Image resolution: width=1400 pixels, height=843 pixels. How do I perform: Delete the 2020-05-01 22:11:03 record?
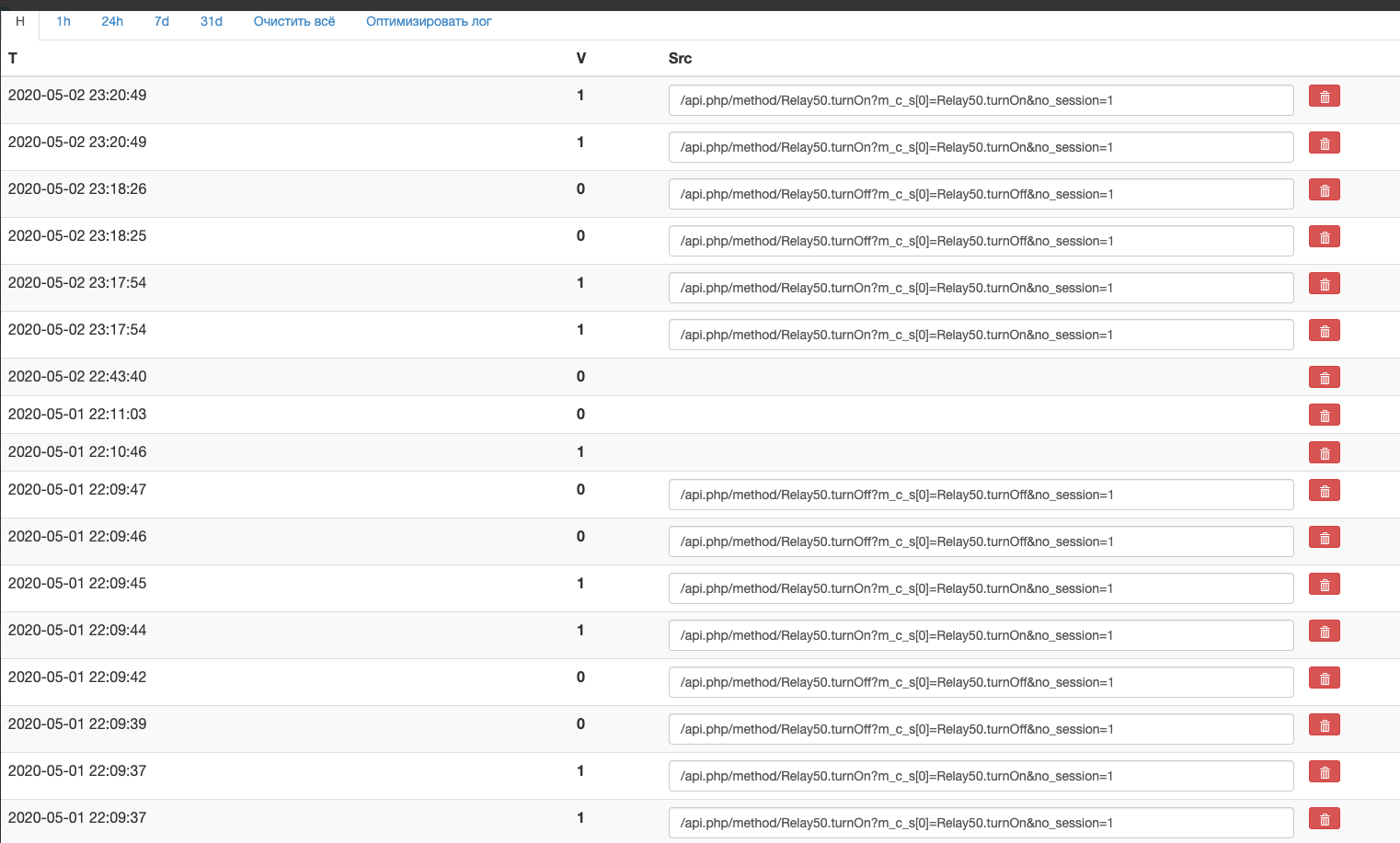coord(1324,416)
